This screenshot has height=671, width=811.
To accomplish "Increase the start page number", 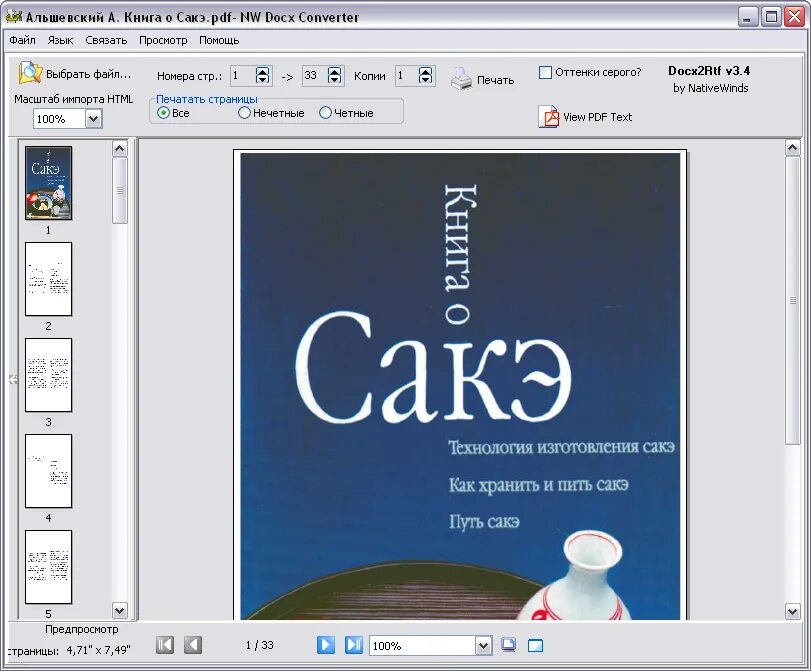I will pos(263,72).
